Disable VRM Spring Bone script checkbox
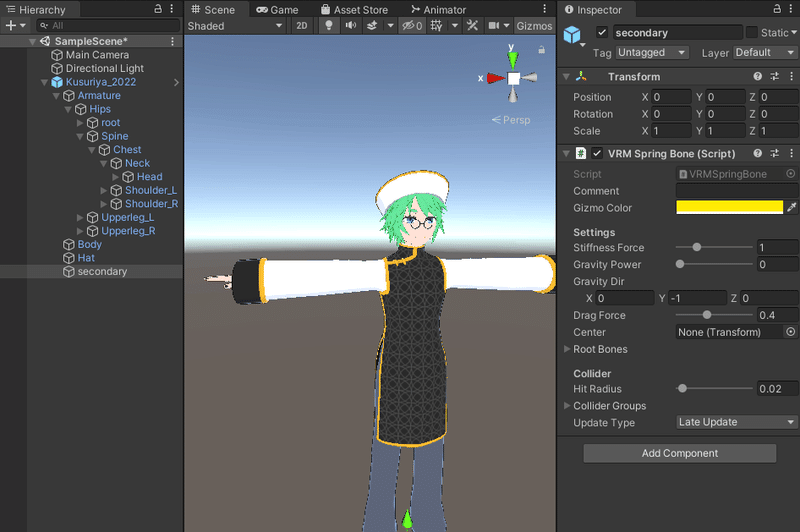800x532 pixels. 597,153
